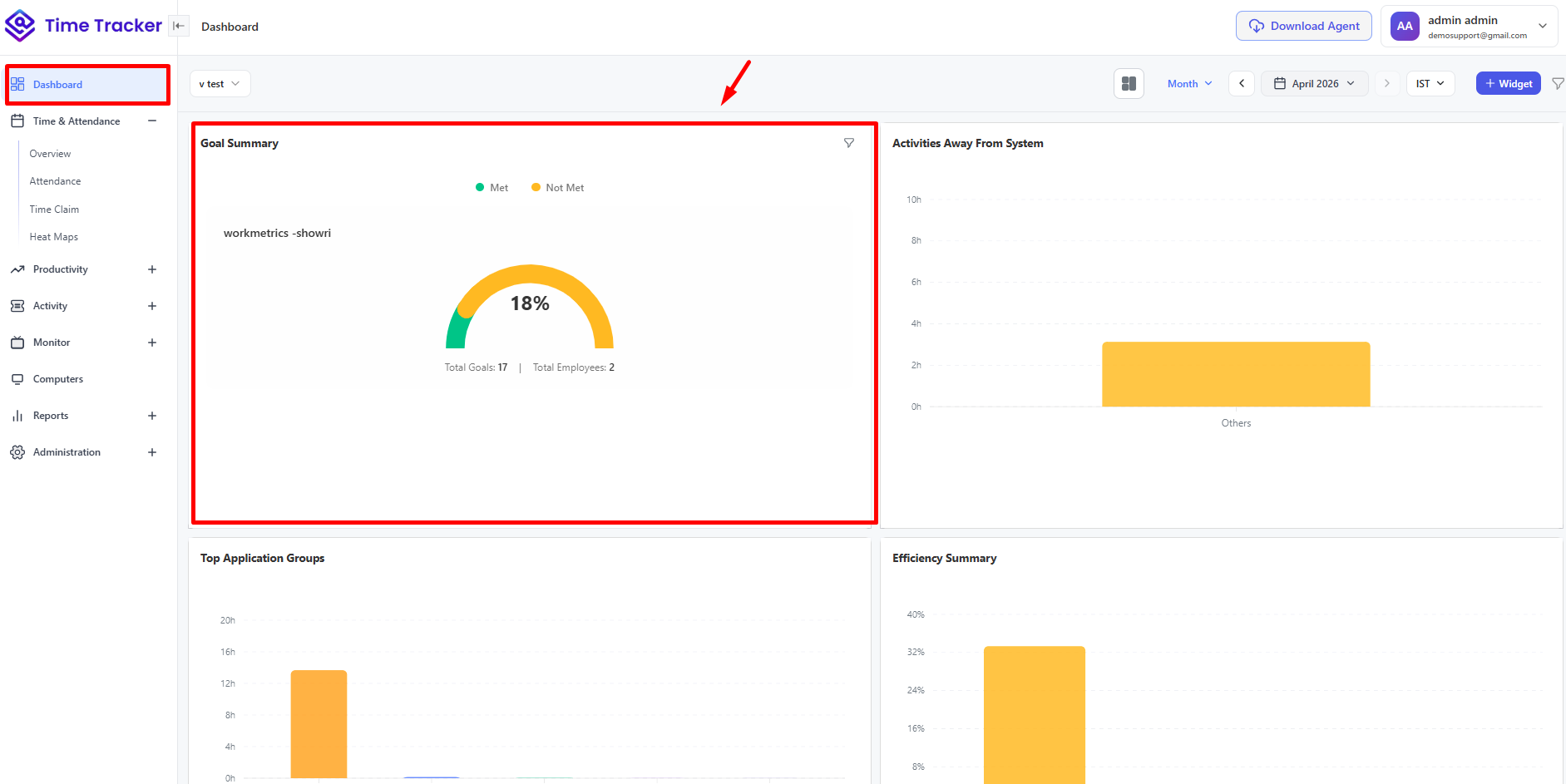This screenshot has width=1566, height=784.
Task: Open the Dashboard sidebar item
Action: pyautogui.click(x=87, y=85)
